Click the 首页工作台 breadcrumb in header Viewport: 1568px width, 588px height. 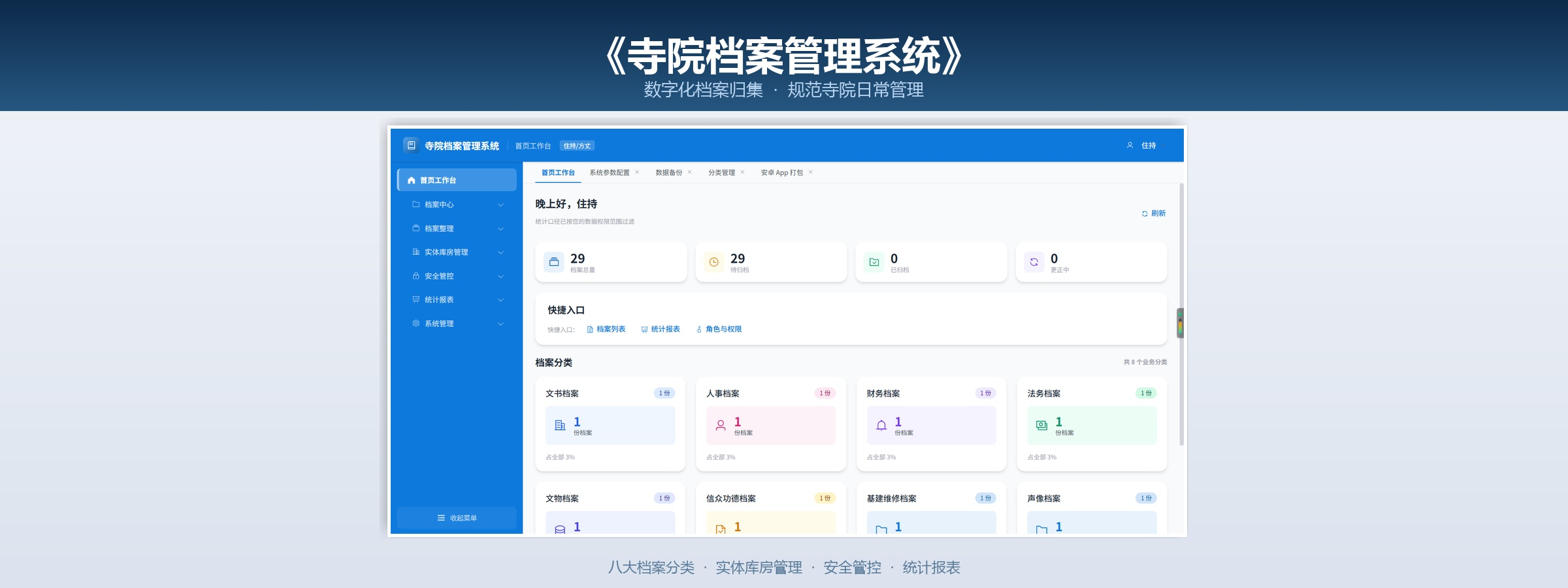533,146
